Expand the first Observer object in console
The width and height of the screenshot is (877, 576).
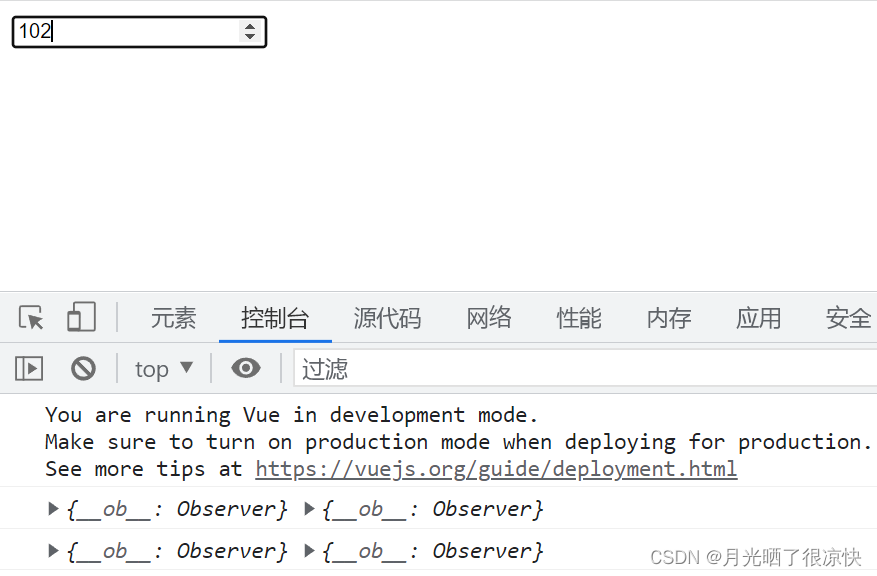coord(54,509)
